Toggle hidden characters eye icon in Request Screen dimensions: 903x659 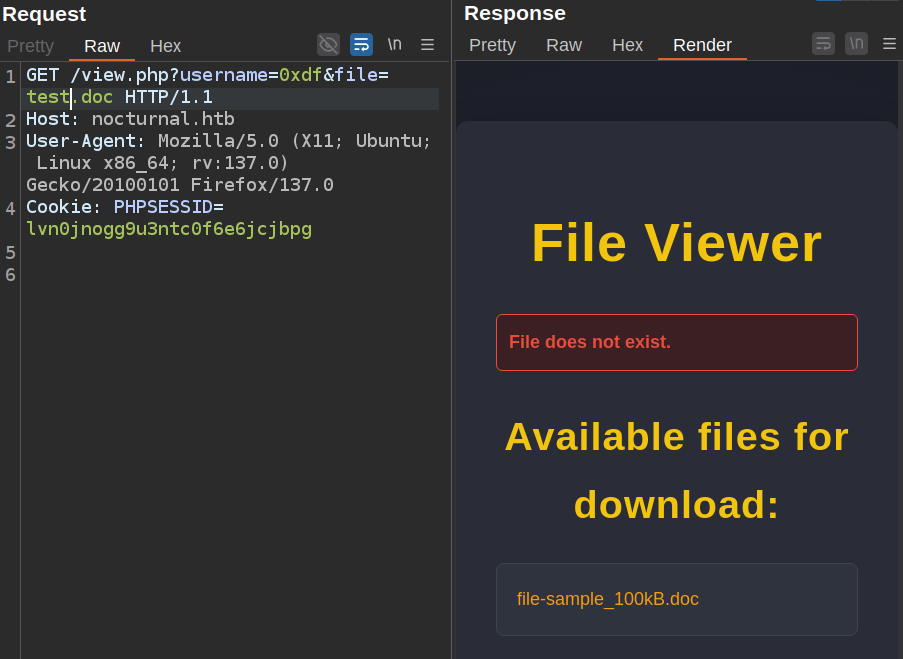(328, 44)
